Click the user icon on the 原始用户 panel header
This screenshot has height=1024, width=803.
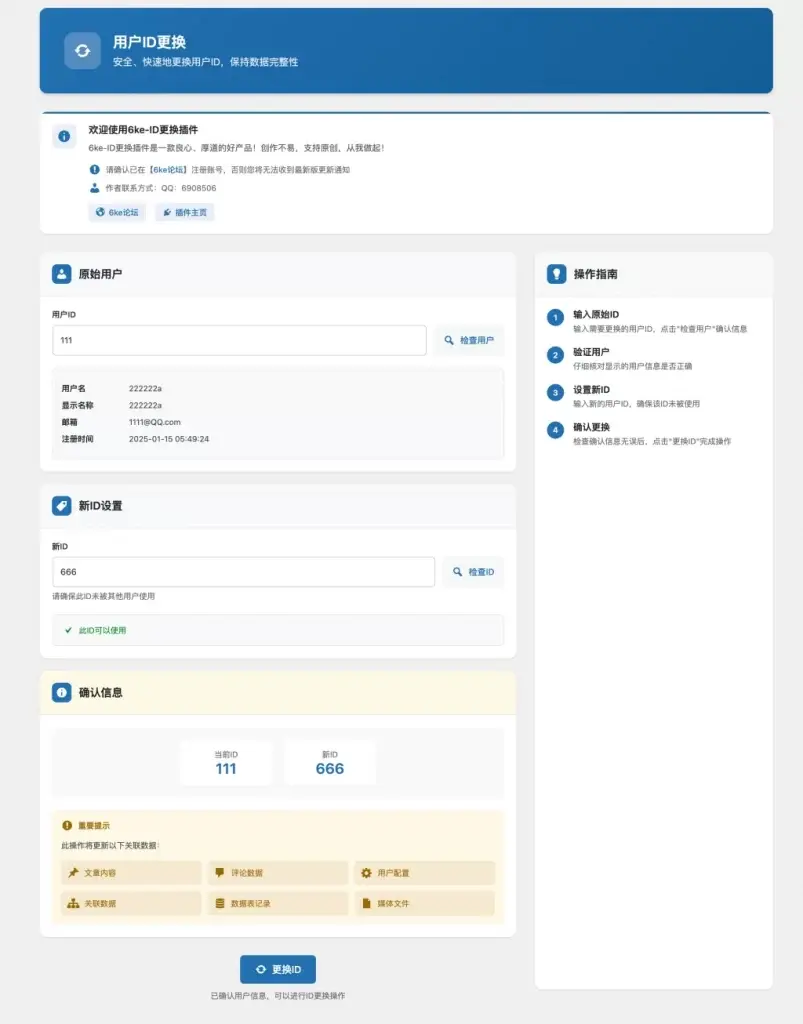[62, 273]
